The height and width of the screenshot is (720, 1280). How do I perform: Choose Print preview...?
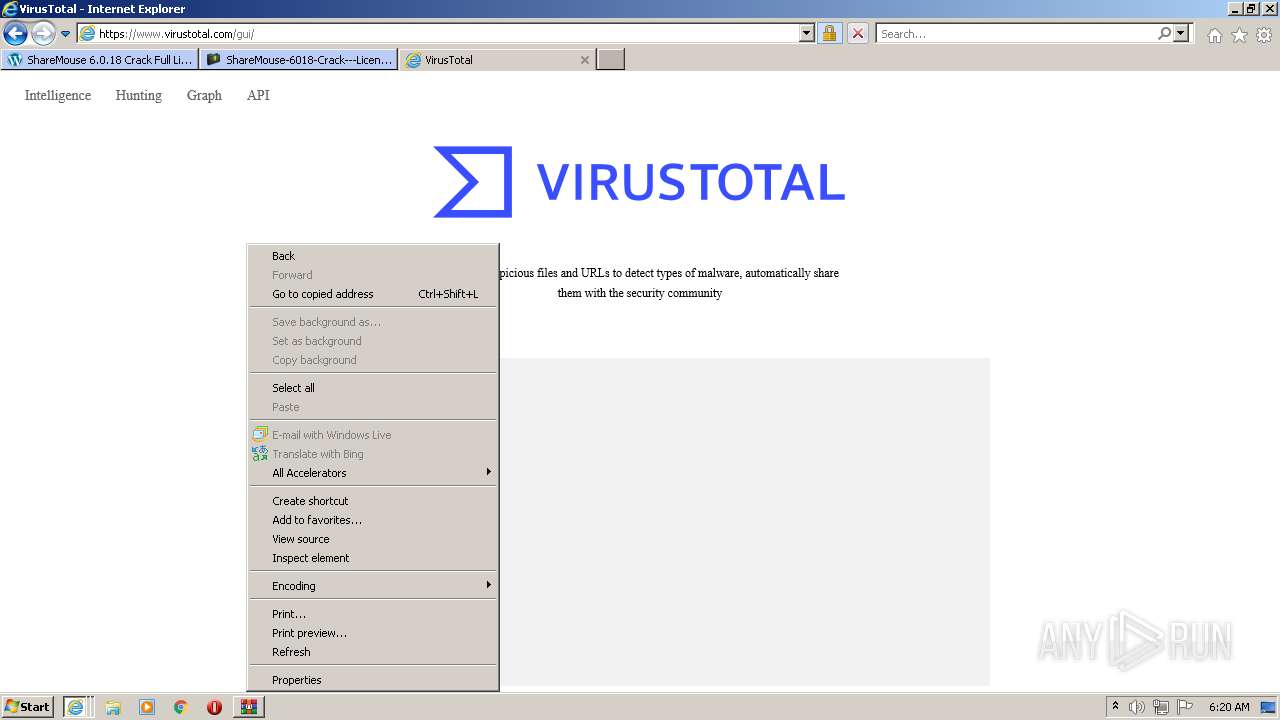coord(373,633)
